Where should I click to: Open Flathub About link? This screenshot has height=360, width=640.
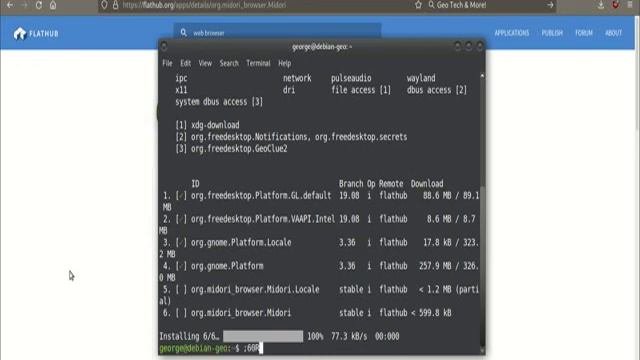point(613,33)
